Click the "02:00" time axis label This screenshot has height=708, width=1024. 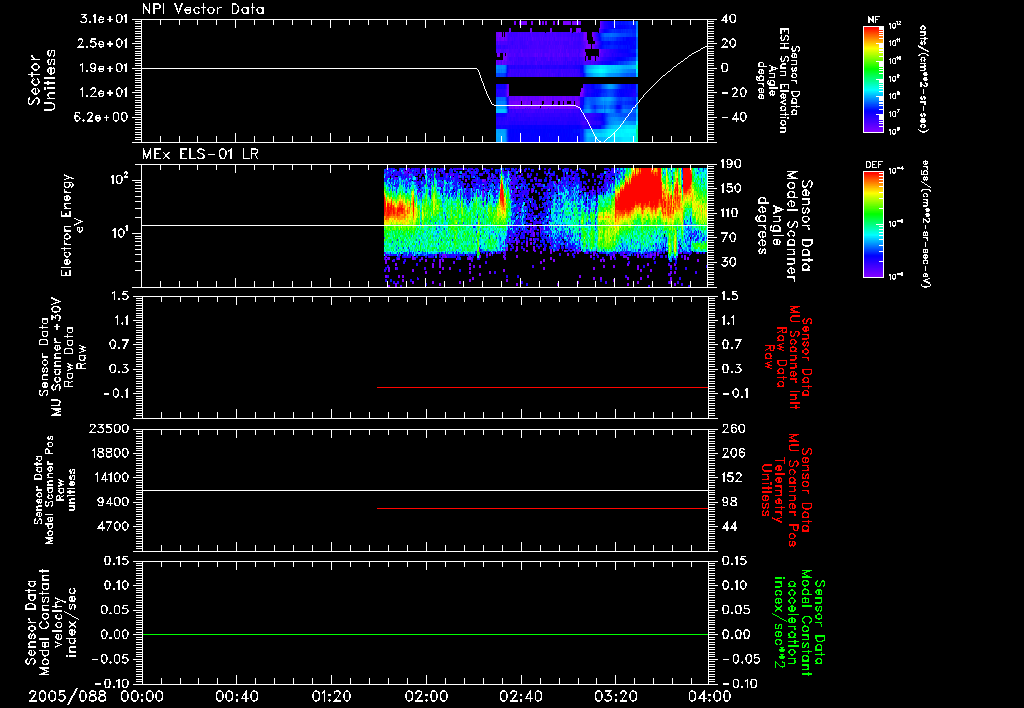[426, 696]
